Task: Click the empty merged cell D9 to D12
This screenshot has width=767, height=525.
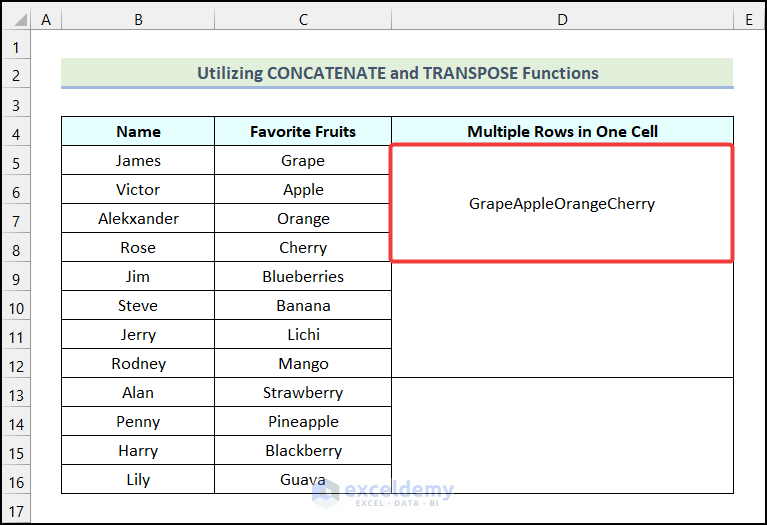Action: tap(563, 320)
